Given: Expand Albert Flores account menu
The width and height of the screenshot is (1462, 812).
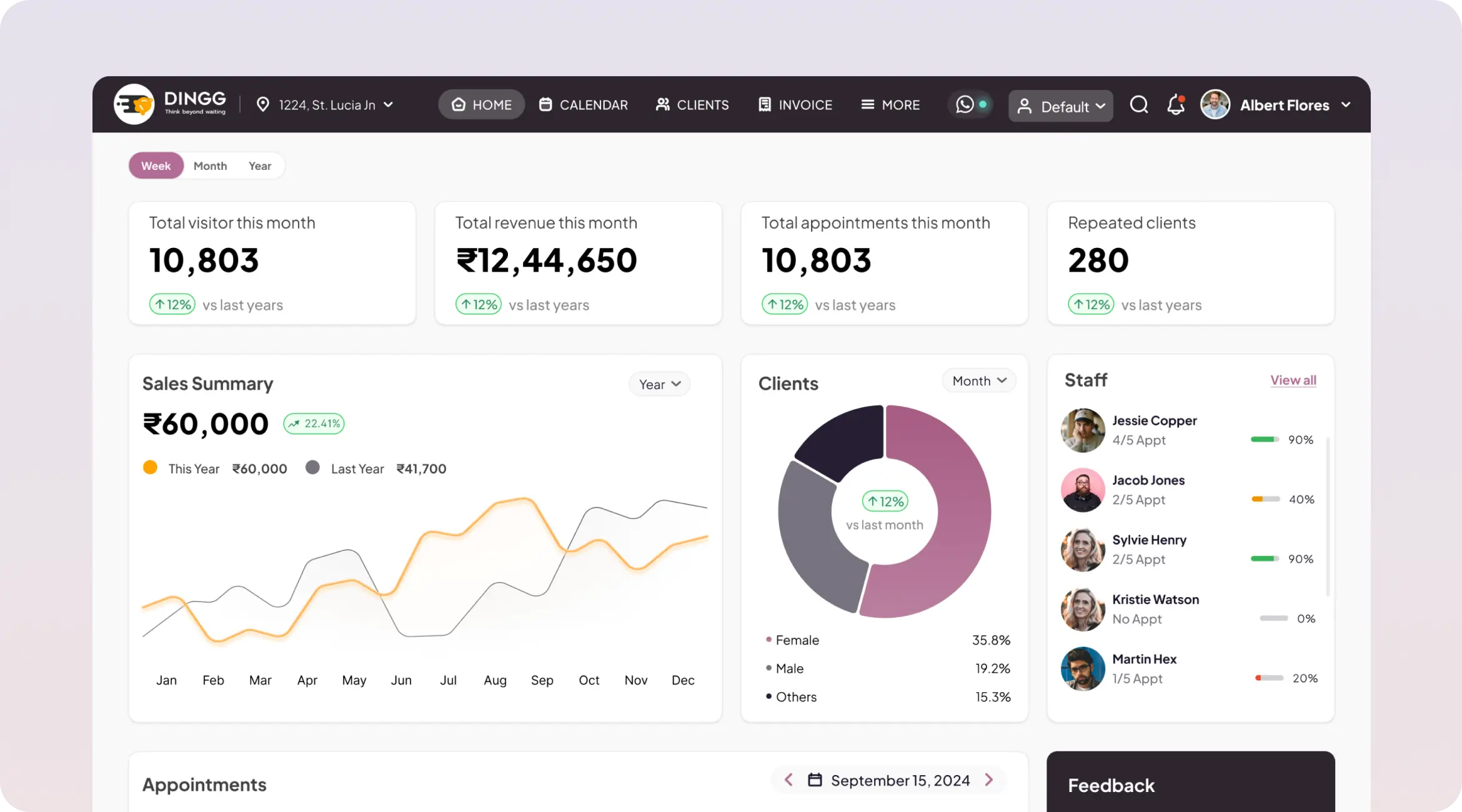Looking at the screenshot, I should pyautogui.click(x=1346, y=104).
